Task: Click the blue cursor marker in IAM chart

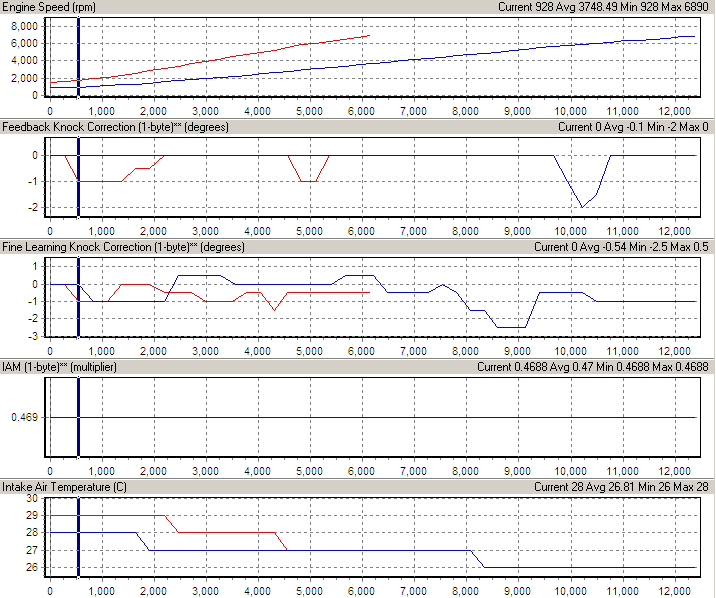Action: click(x=79, y=417)
